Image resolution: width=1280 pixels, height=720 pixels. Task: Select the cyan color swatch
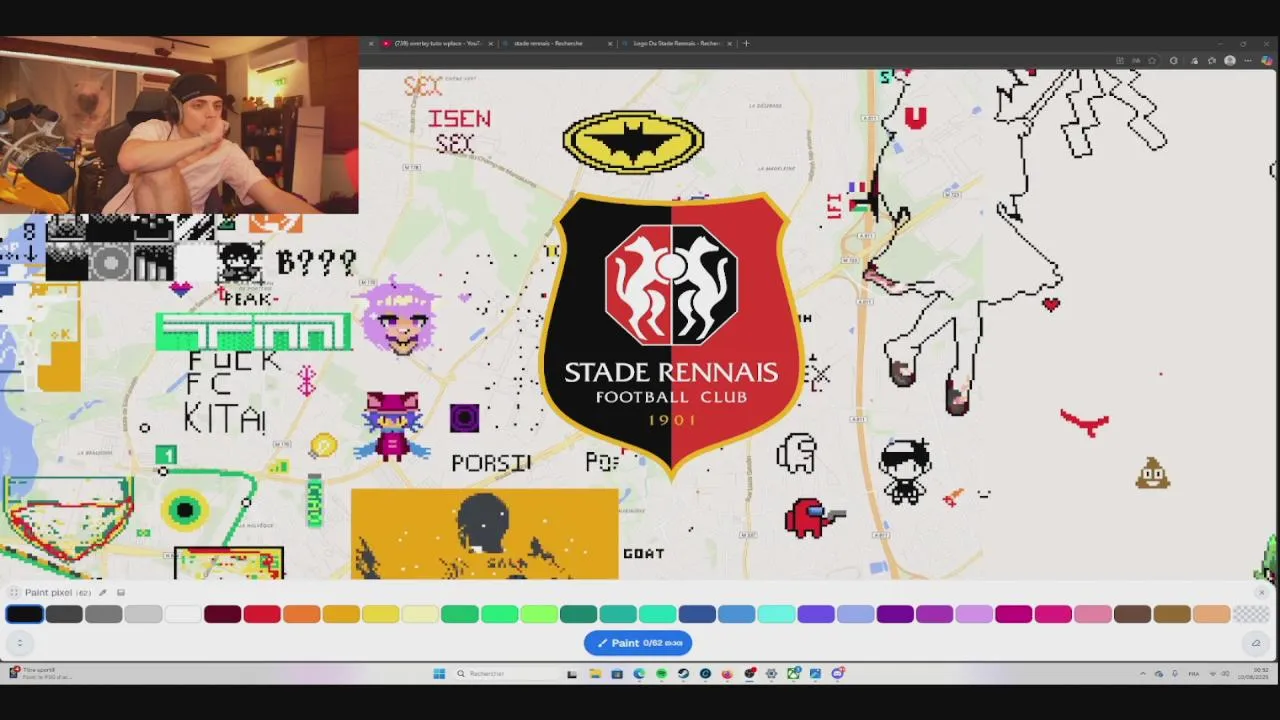[776, 614]
